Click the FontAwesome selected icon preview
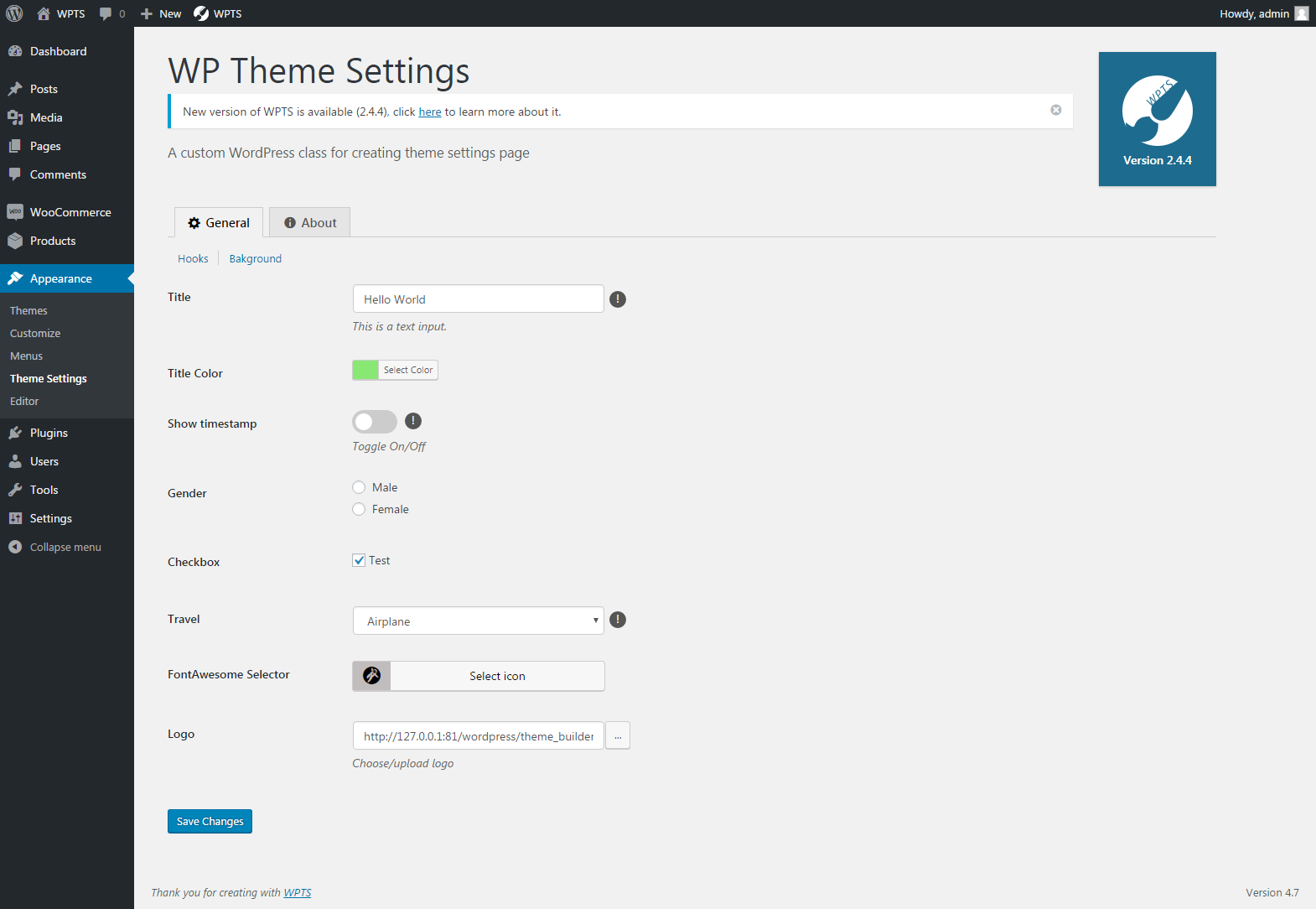 pyautogui.click(x=371, y=676)
